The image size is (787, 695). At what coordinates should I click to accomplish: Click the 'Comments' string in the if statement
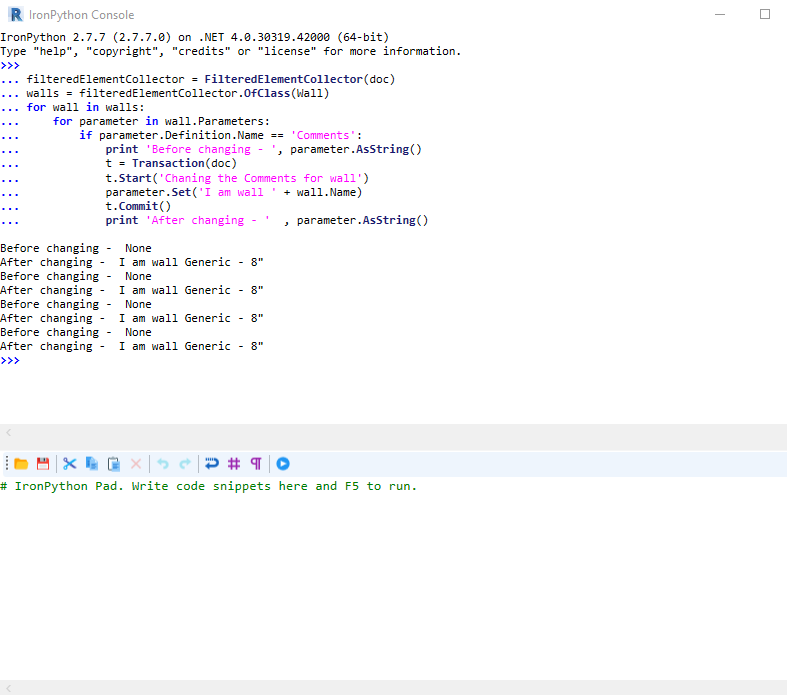pos(323,135)
